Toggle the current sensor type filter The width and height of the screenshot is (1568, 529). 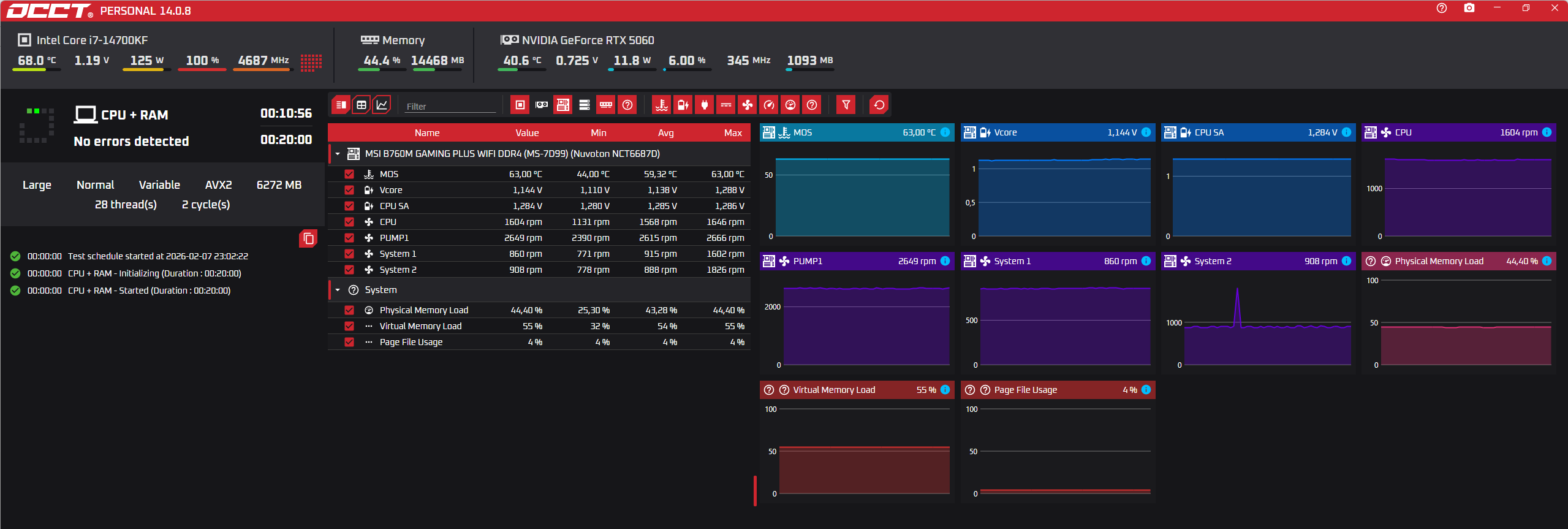pyautogui.click(x=726, y=105)
